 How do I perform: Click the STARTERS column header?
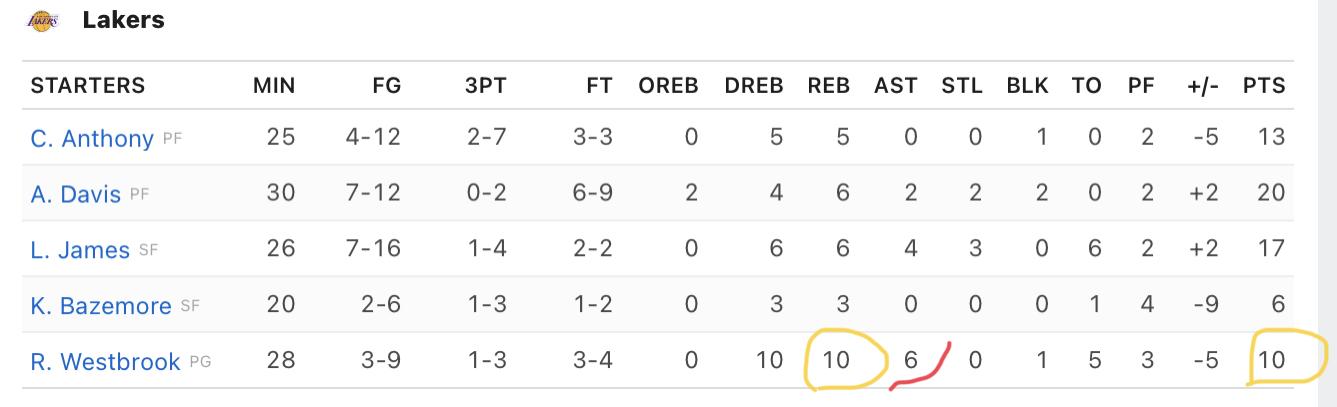(x=88, y=86)
